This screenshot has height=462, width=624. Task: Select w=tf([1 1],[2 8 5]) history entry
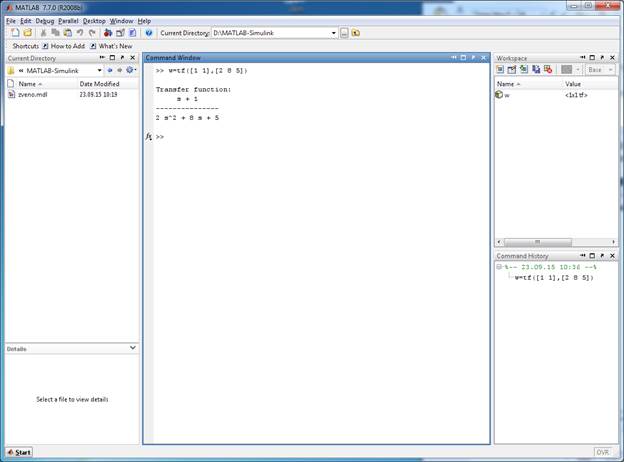point(554,278)
